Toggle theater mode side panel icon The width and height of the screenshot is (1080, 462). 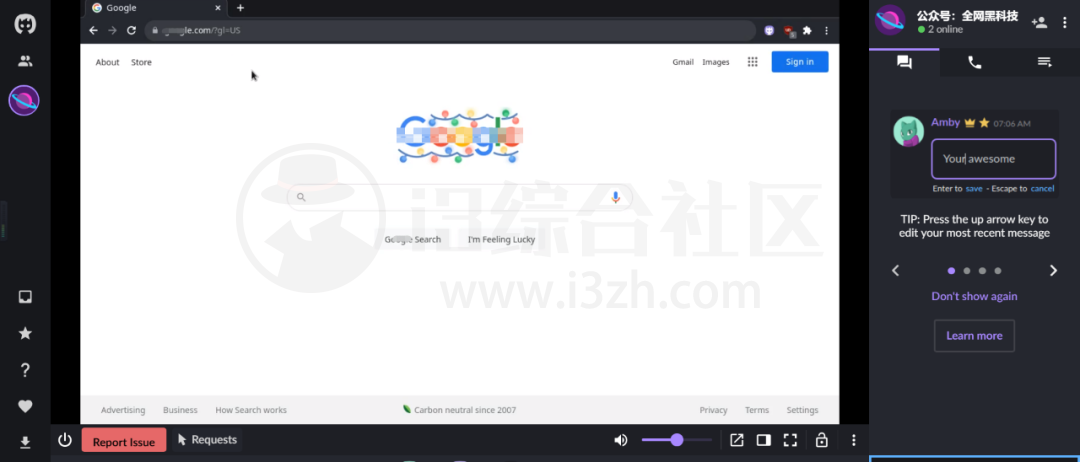[x=763, y=440]
